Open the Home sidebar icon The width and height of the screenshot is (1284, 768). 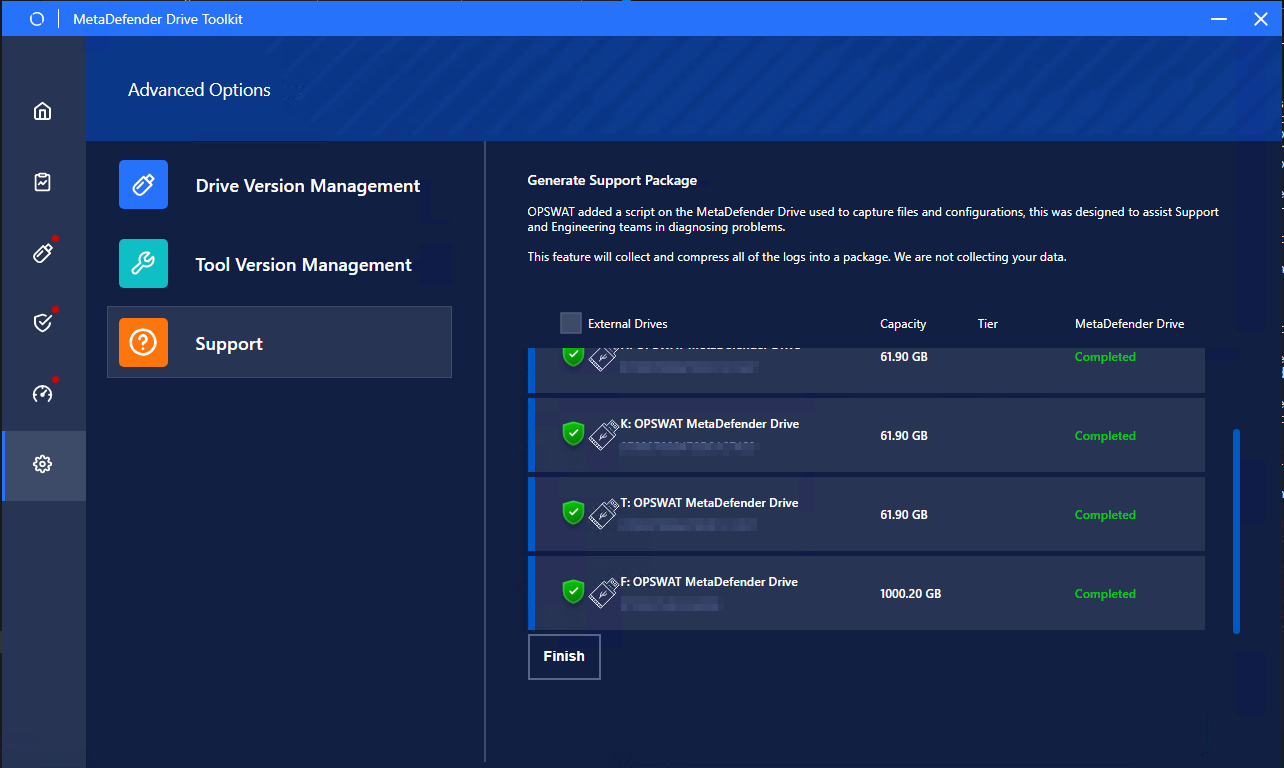(x=42, y=111)
